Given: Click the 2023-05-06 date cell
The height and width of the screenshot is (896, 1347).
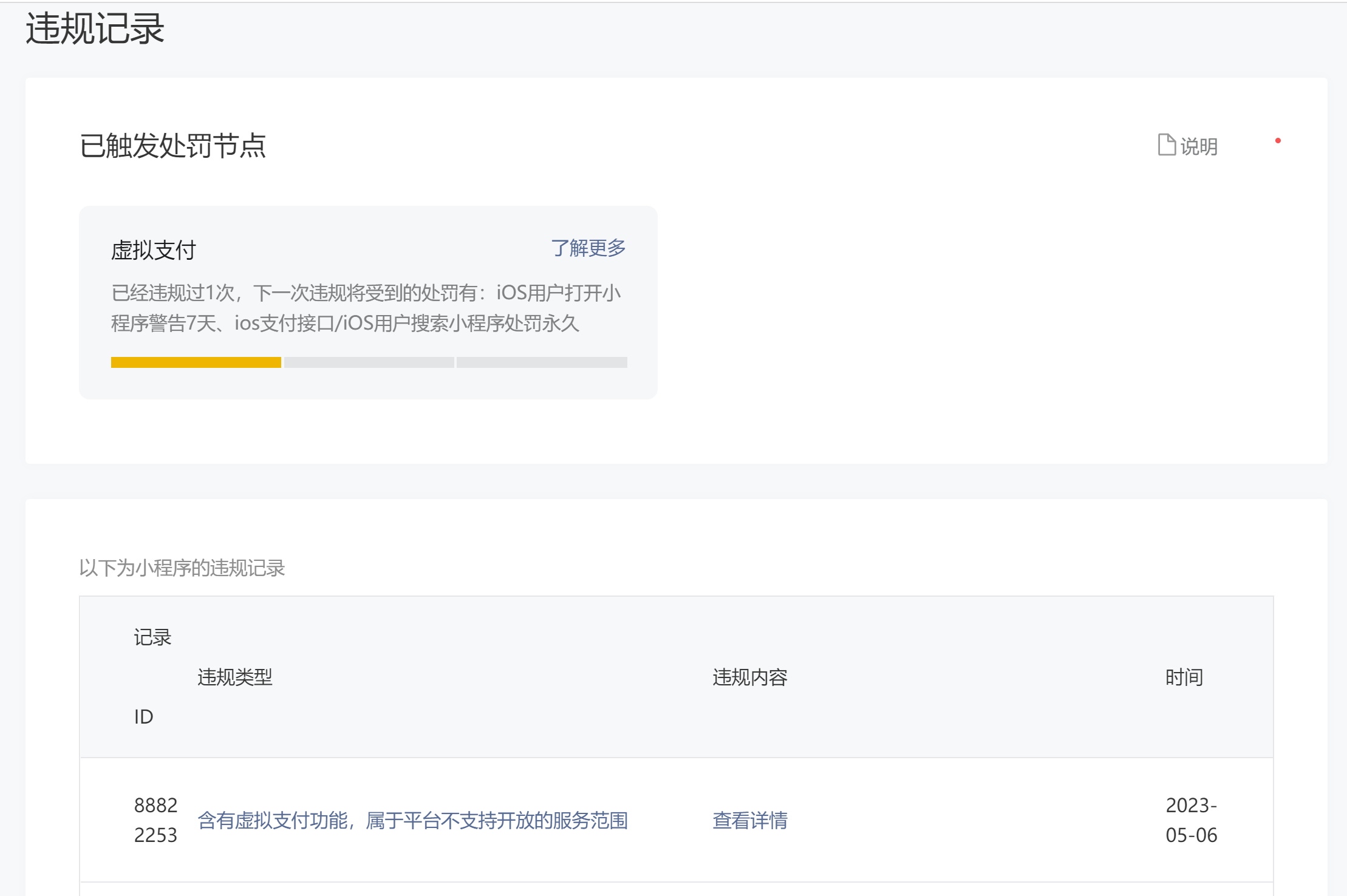Looking at the screenshot, I should 1191,820.
